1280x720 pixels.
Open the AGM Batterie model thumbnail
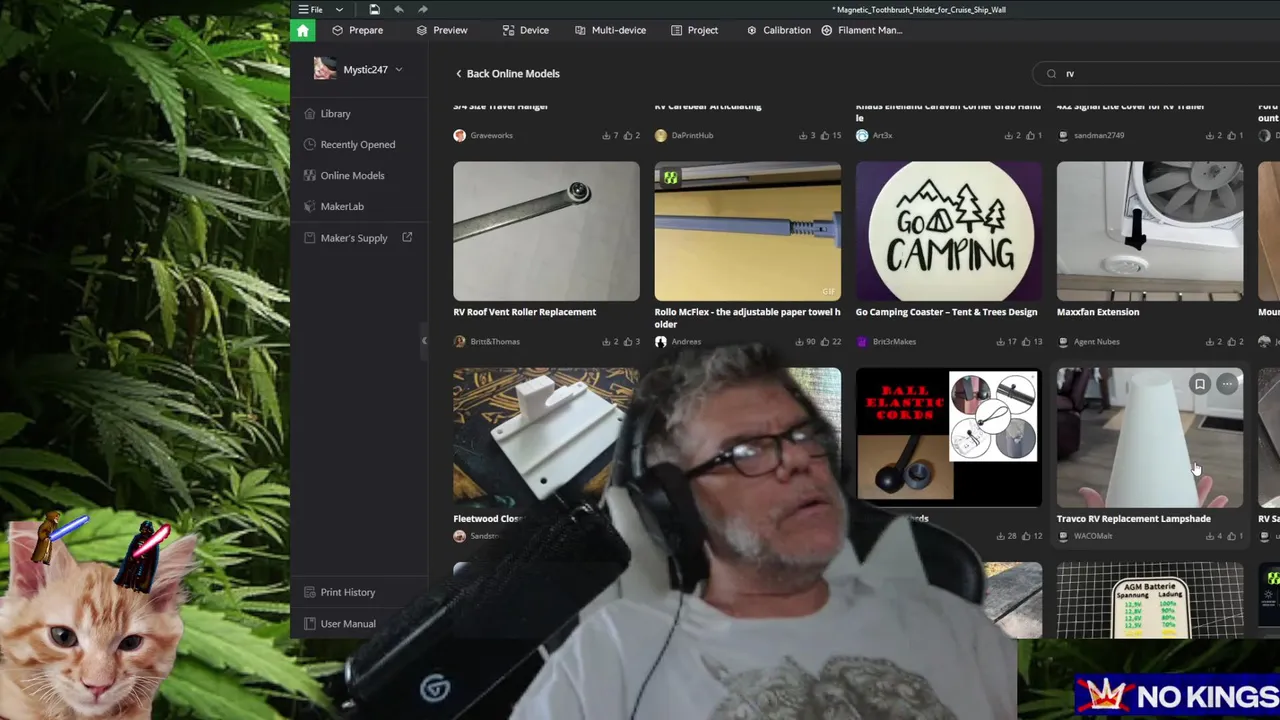(1150, 600)
